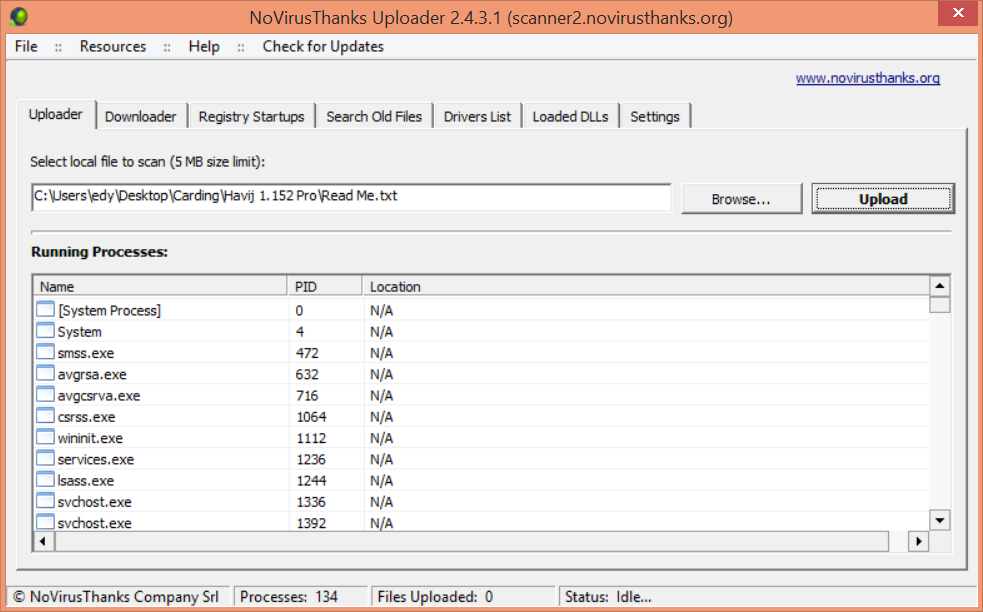
Task: Click the Browse... button
Action: tap(741, 199)
